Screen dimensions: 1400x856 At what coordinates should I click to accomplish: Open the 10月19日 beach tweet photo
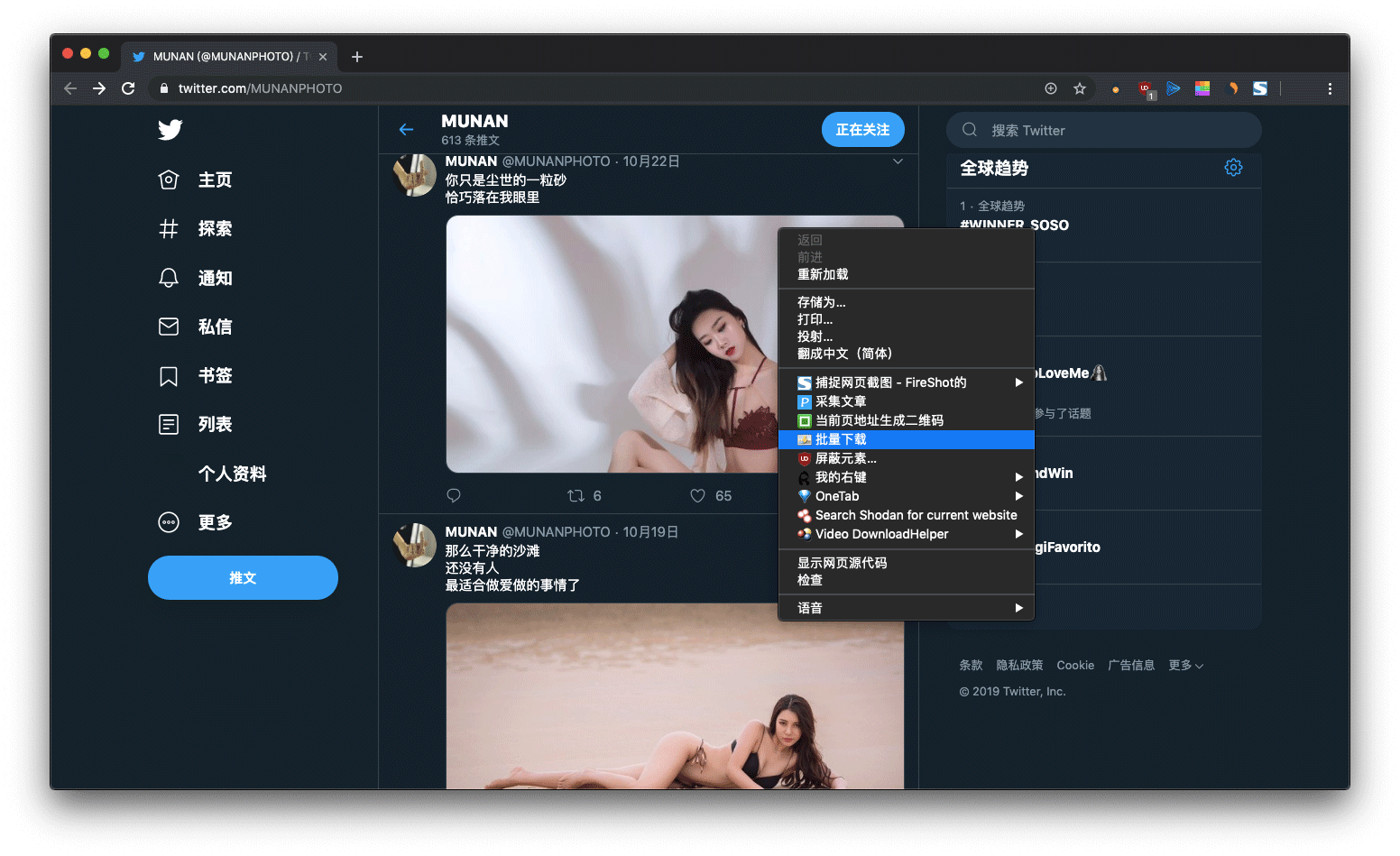(x=675, y=696)
